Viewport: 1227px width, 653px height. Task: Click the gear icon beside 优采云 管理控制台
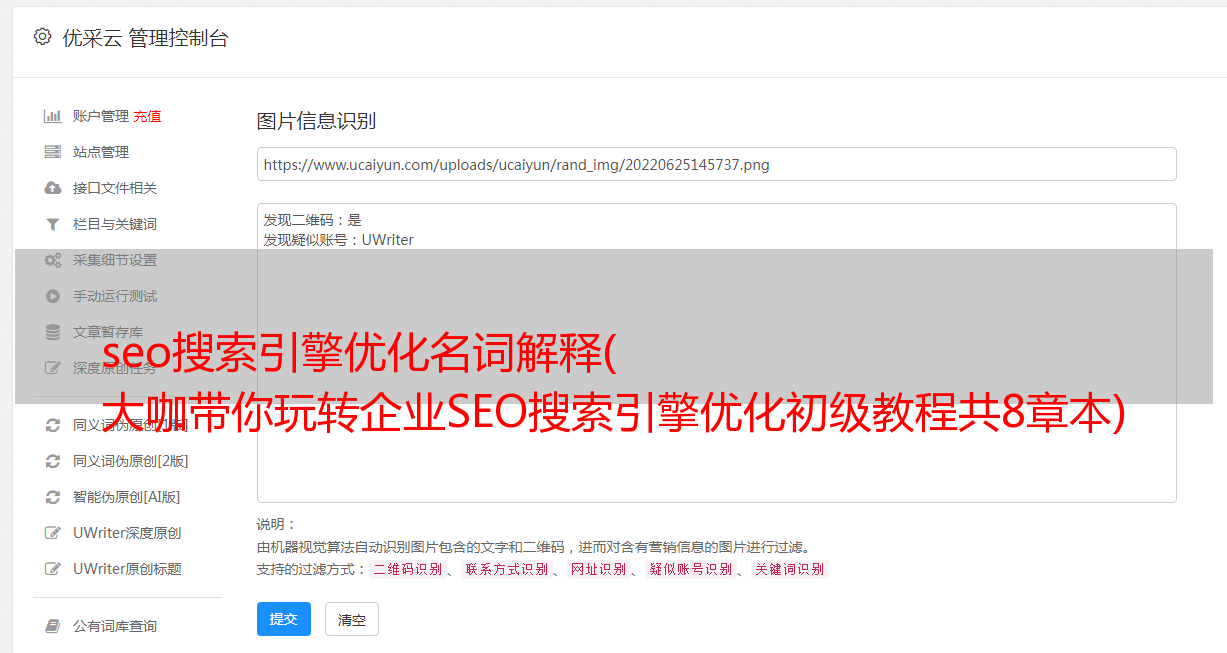click(42, 37)
